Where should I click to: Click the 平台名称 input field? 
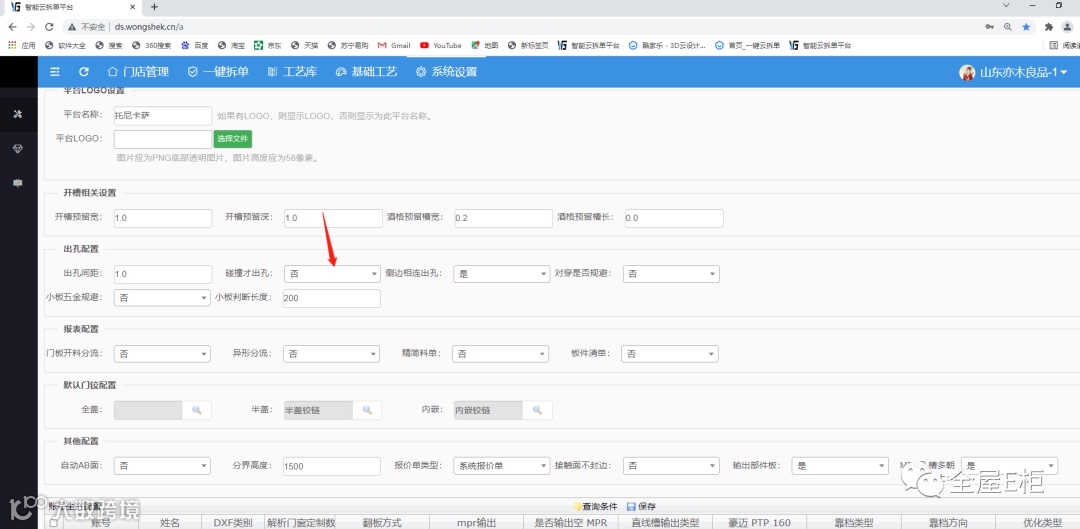pyautogui.click(x=163, y=116)
